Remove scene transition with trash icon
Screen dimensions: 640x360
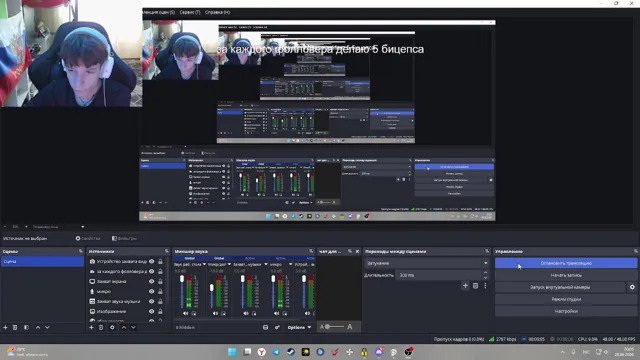476,286
